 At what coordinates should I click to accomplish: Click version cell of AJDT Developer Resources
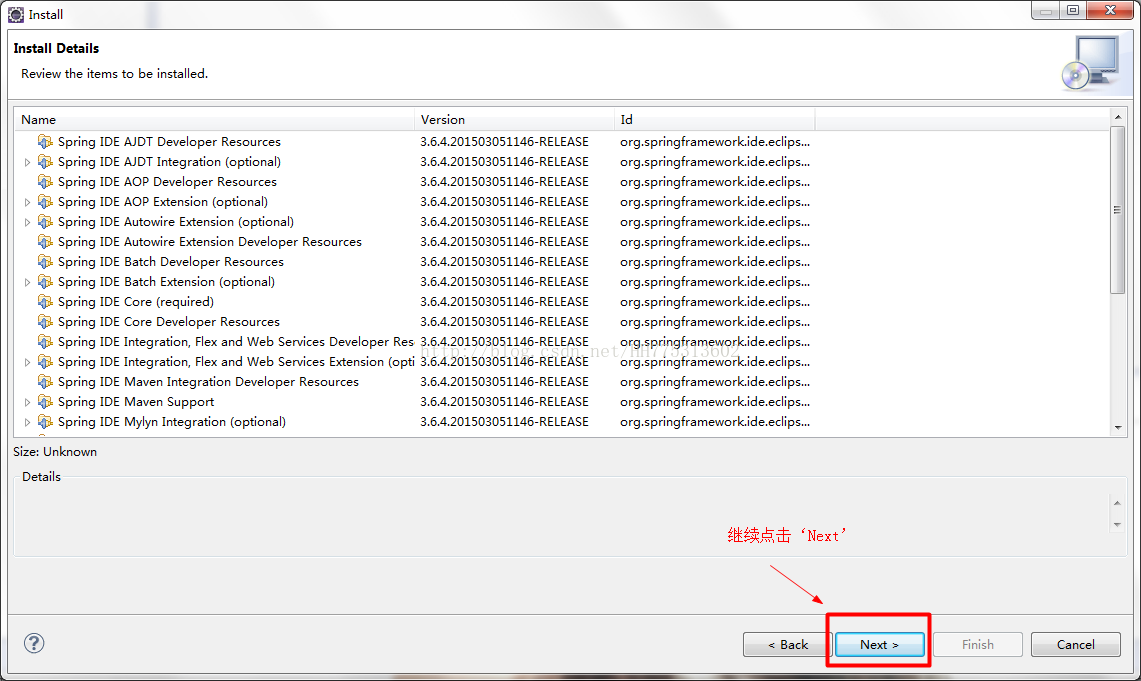(504, 141)
